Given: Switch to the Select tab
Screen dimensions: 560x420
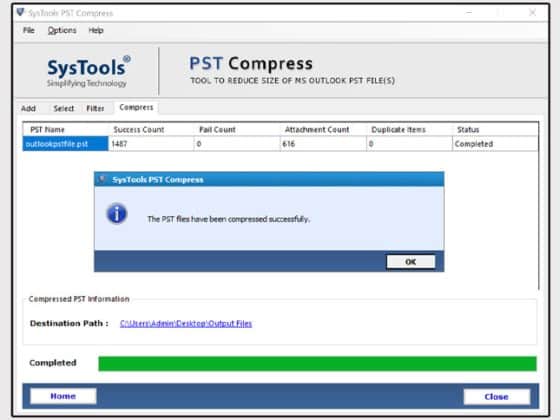Looking at the screenshot, I should 64,108.
